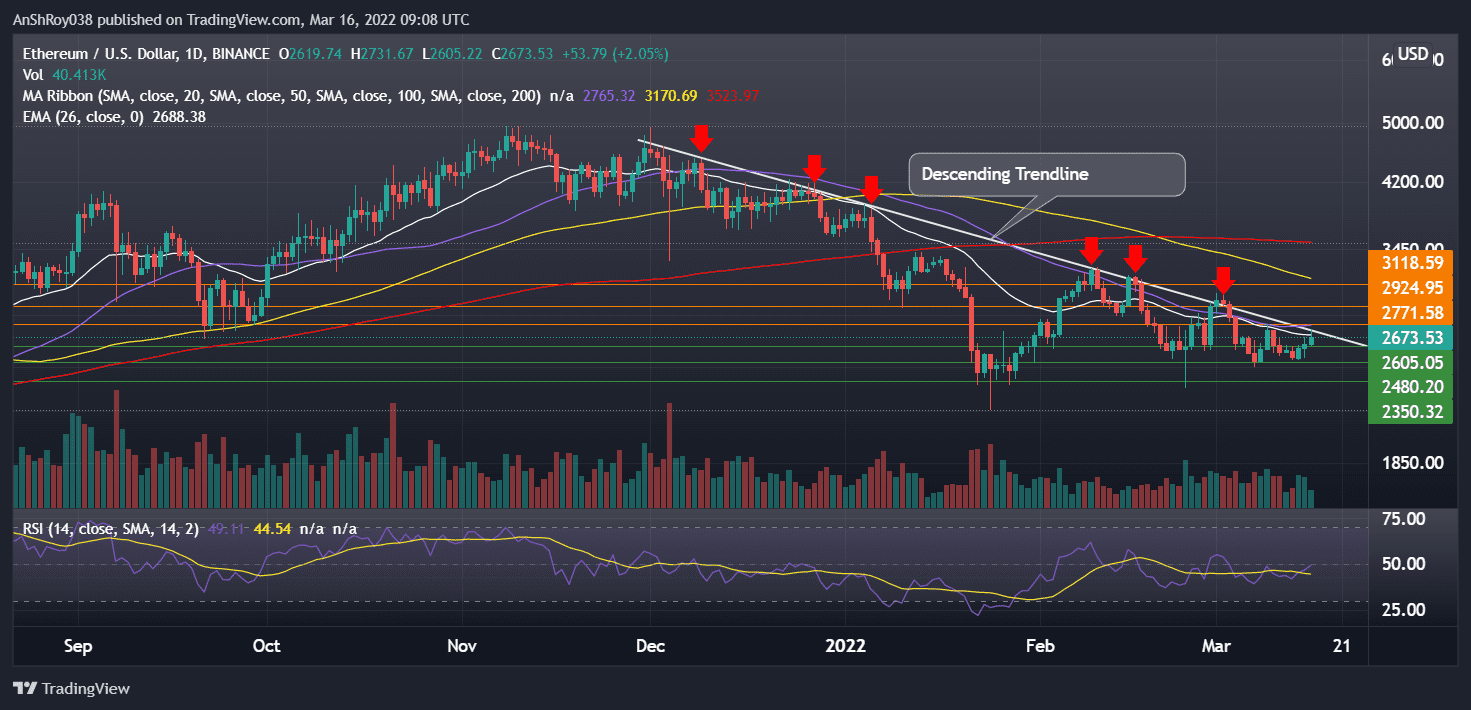The width and height of the screenshot is (1471, 710).
Task: Toggle the Vol indicator visibility in the legend
Action: click(x=33, y=74)
